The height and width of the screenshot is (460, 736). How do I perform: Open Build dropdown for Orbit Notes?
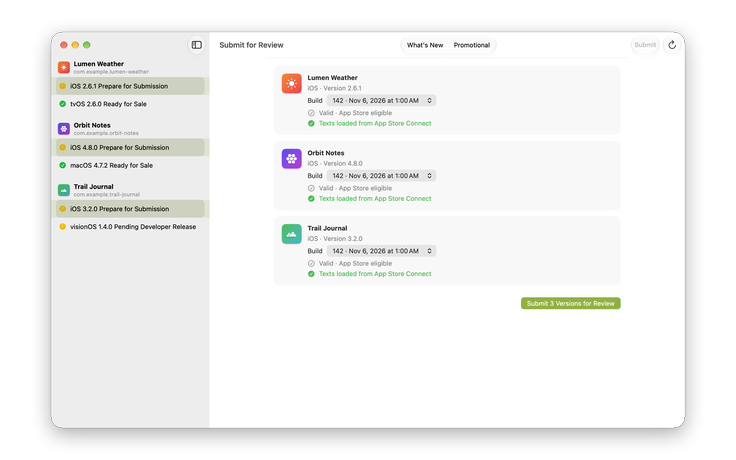tap(382, 176)
